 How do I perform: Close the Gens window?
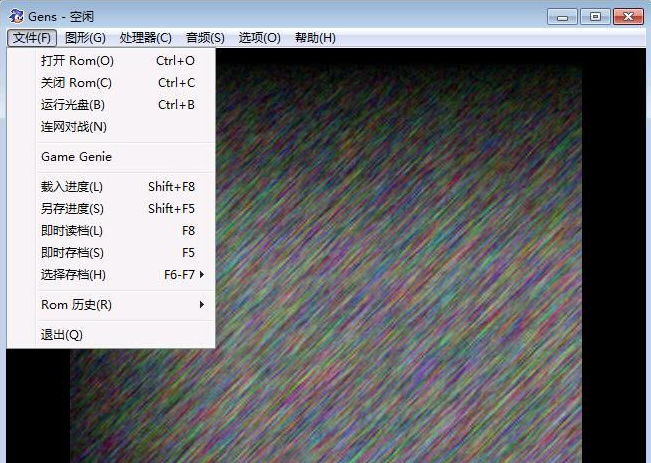click(628, 17)
